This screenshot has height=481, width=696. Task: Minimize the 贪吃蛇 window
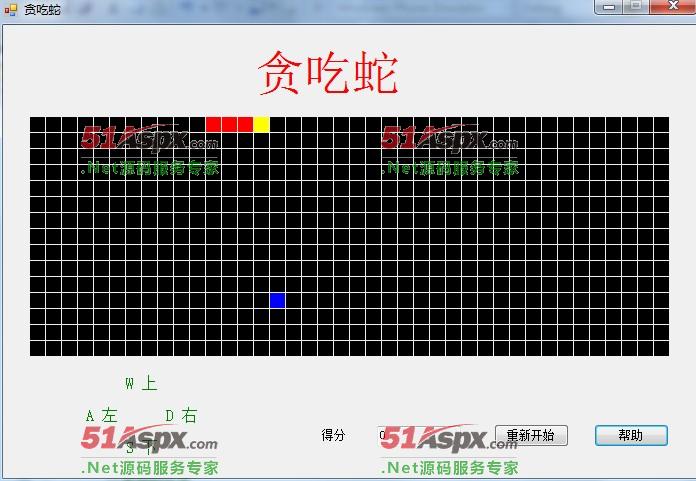[x=609, y=6]
